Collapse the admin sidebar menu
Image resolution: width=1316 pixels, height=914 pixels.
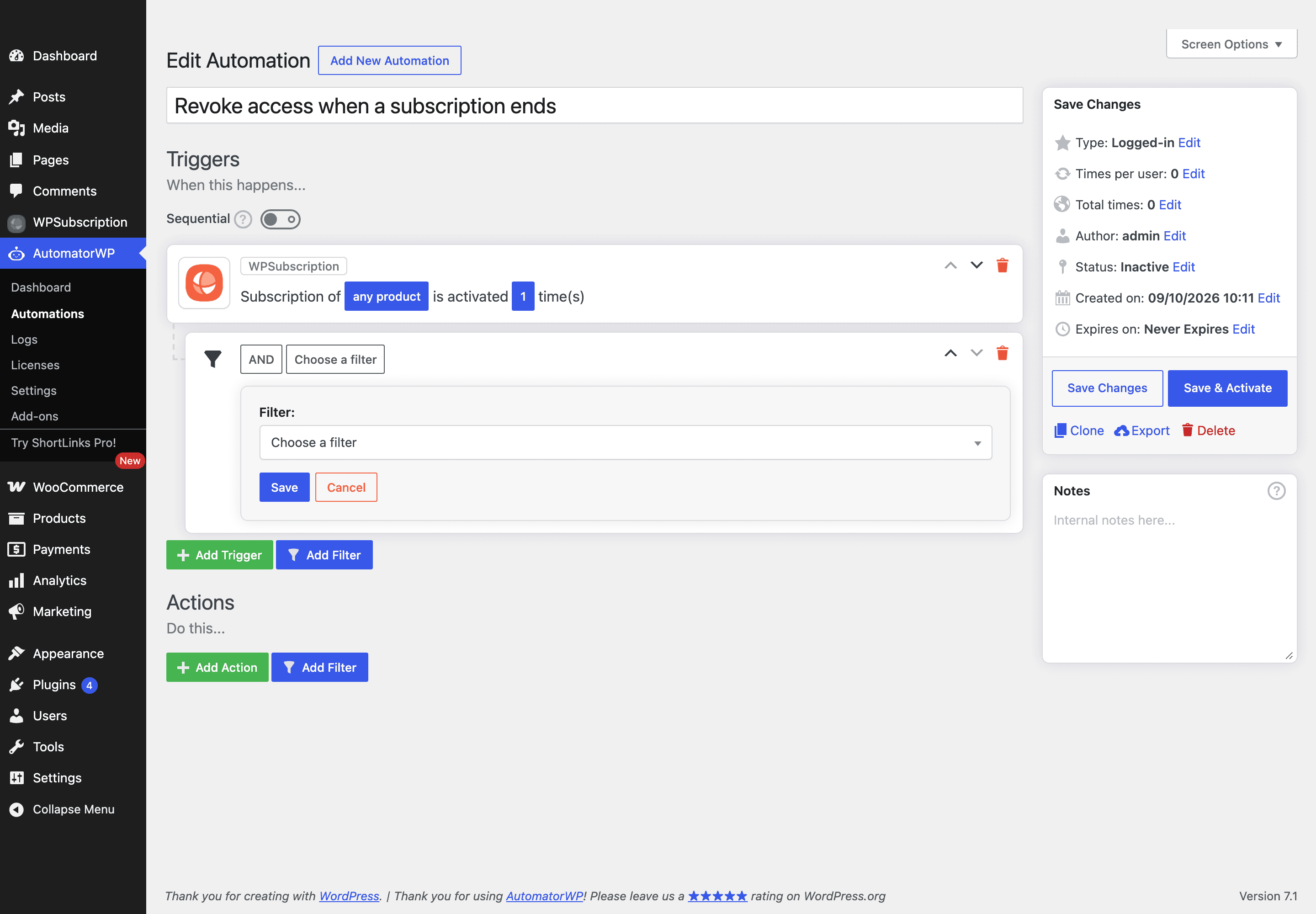[73, 809]
